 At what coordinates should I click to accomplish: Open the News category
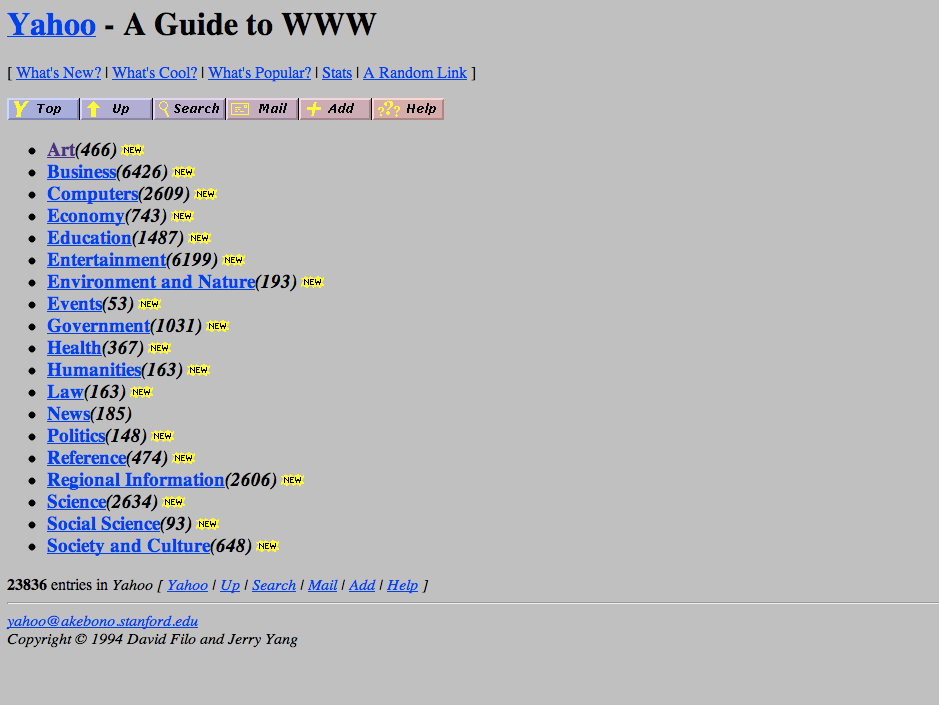click(x=69, y=414)
